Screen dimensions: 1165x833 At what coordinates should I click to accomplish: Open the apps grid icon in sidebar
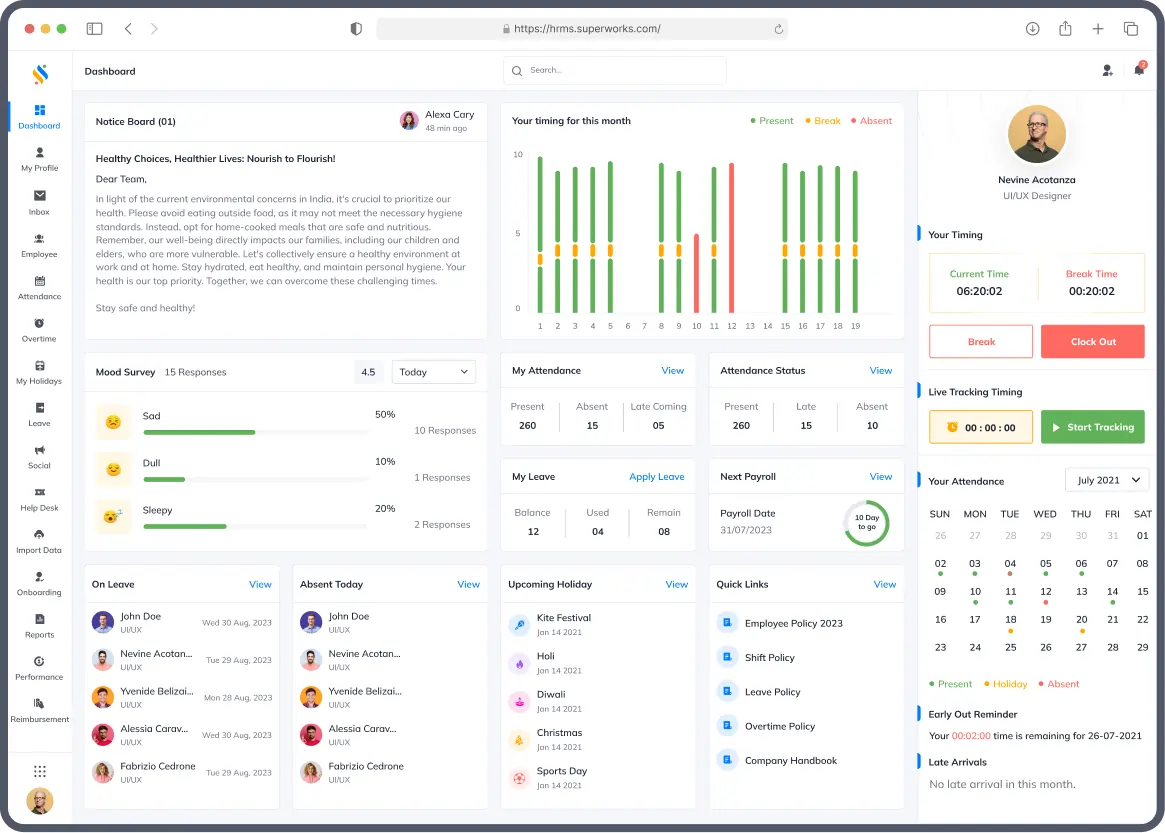click(40, 771)
